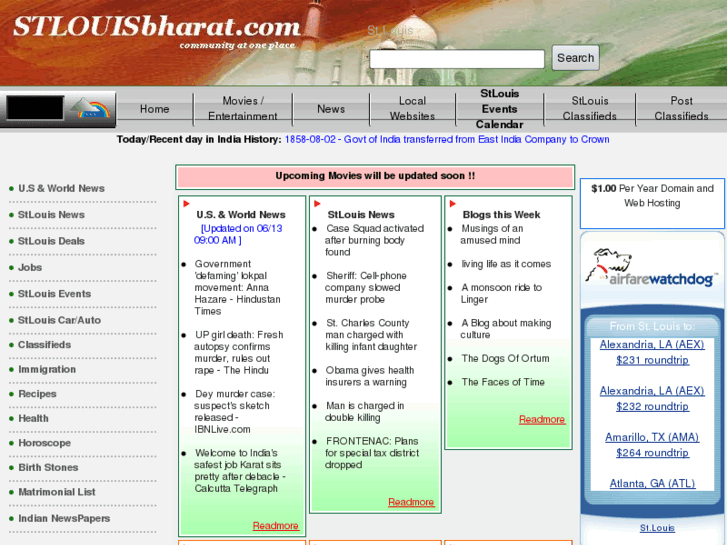Go to Jobs in sidebar
Image resolution: width=727 pixels, height=545 pixels.
coord(30,268)
